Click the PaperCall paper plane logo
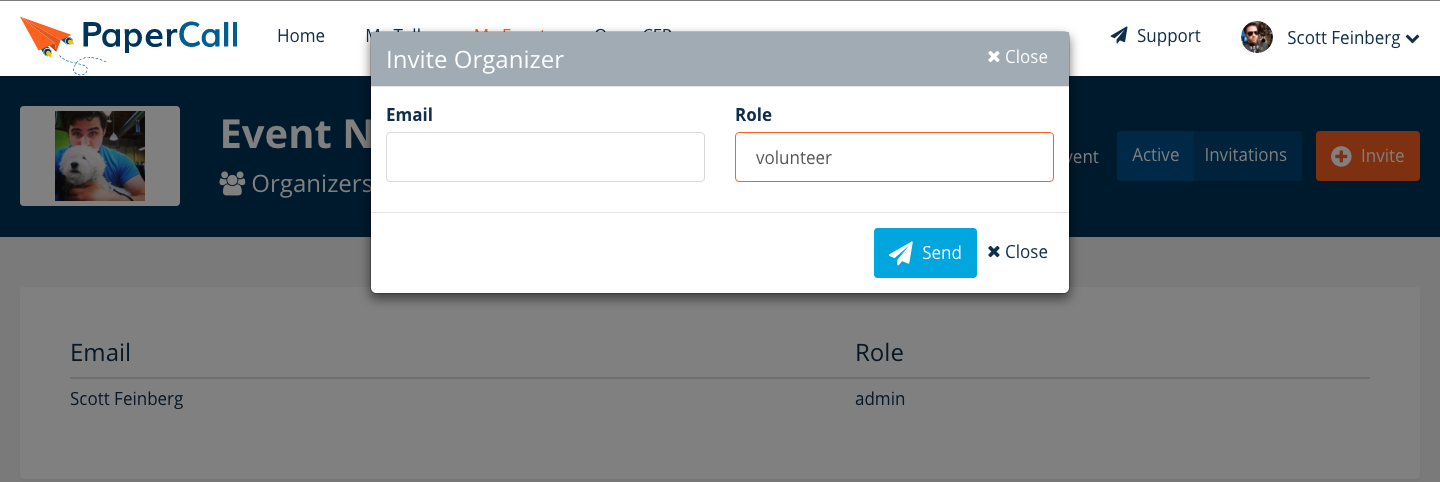This screenshot has height=482, width=1440. coord(48,39)
